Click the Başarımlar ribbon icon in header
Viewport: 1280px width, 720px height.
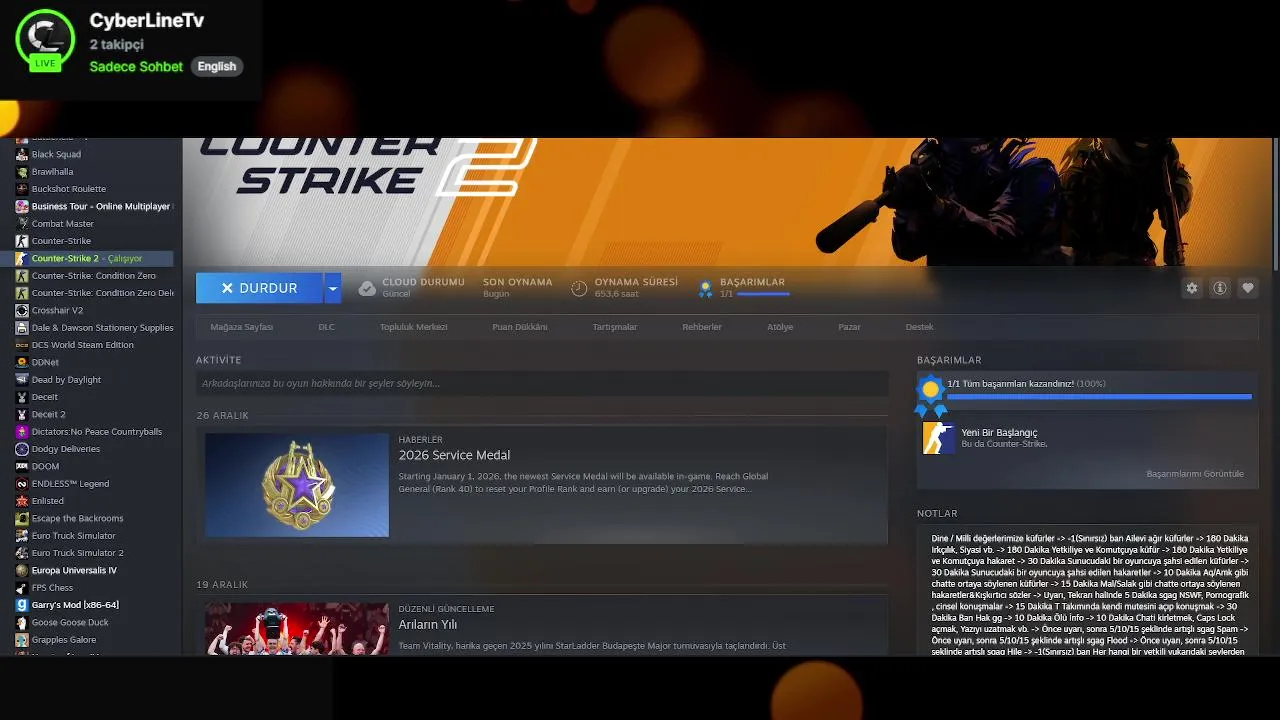pos(705,288)
